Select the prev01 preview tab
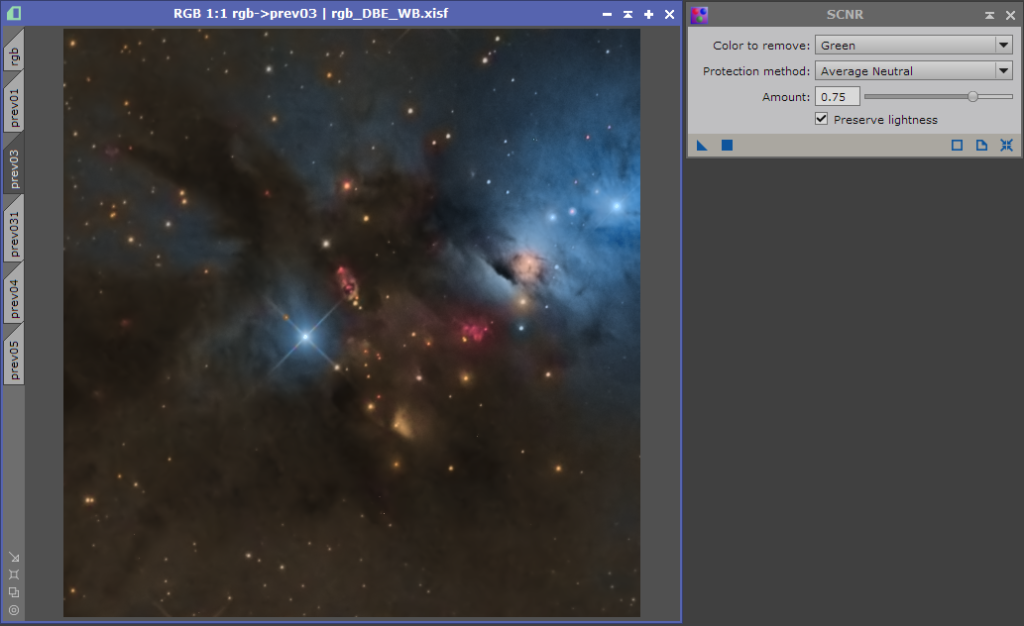This screenshot has height=626, width=1024. coord(14,108)
